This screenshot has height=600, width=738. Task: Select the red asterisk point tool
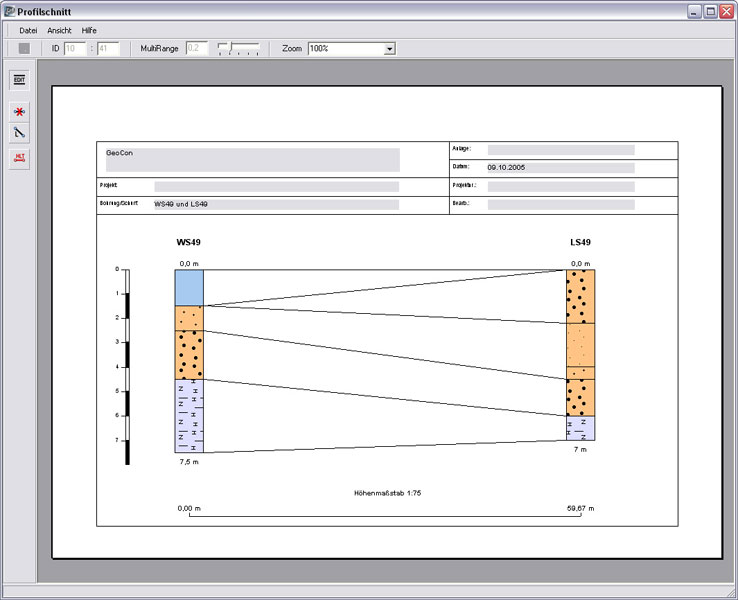(19, 111)
